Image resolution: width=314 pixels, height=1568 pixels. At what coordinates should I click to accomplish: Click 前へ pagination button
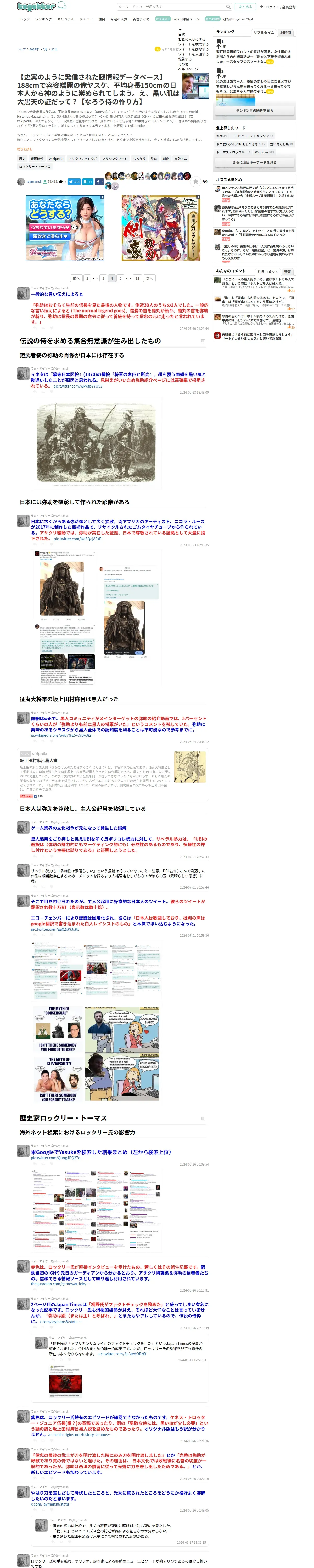76,278
